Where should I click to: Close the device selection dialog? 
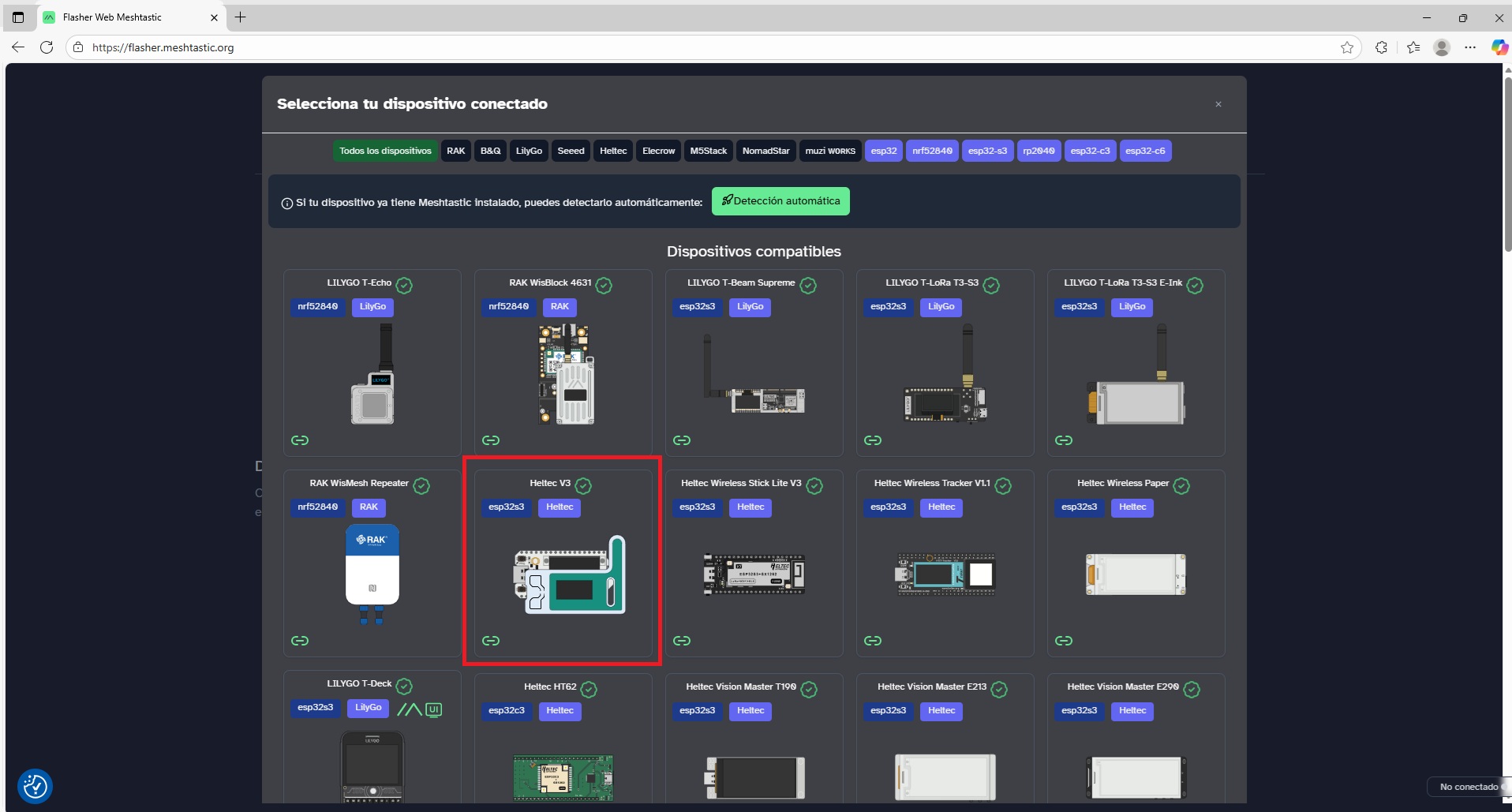tap(1218, 104)
